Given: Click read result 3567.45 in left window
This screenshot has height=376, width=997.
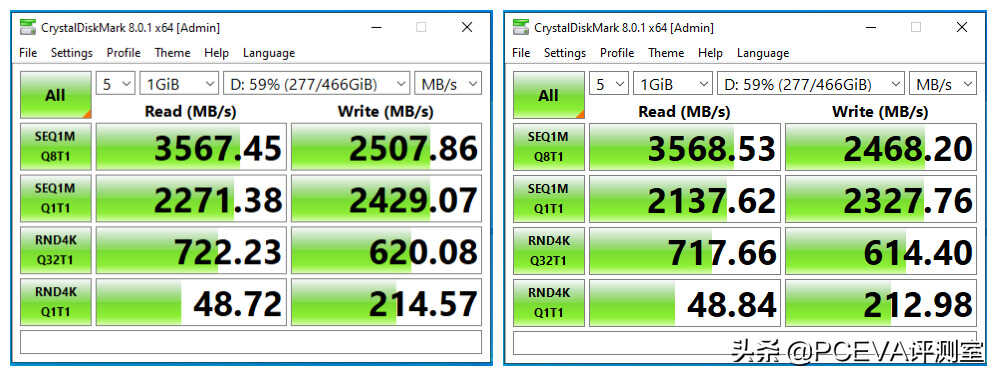Looking at the screenshot, I should 191,147.
